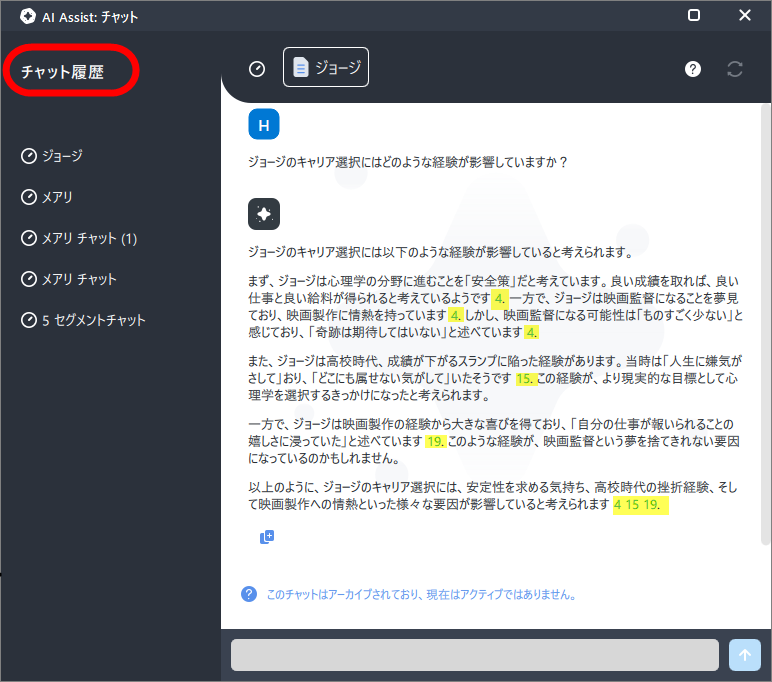Screen dimensions: 772x682
Task: Close the AI Assist chat window
Action: (745, 15)
